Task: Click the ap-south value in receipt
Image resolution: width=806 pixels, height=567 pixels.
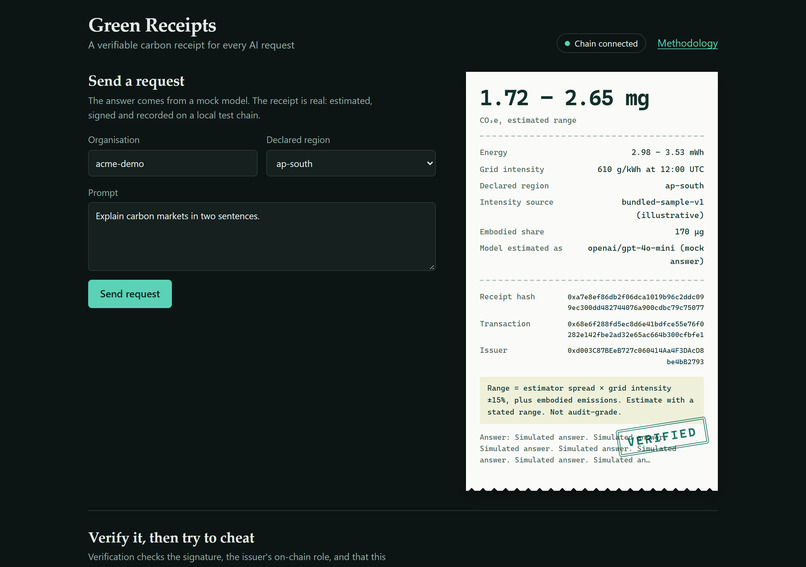Action: (684, 186)
